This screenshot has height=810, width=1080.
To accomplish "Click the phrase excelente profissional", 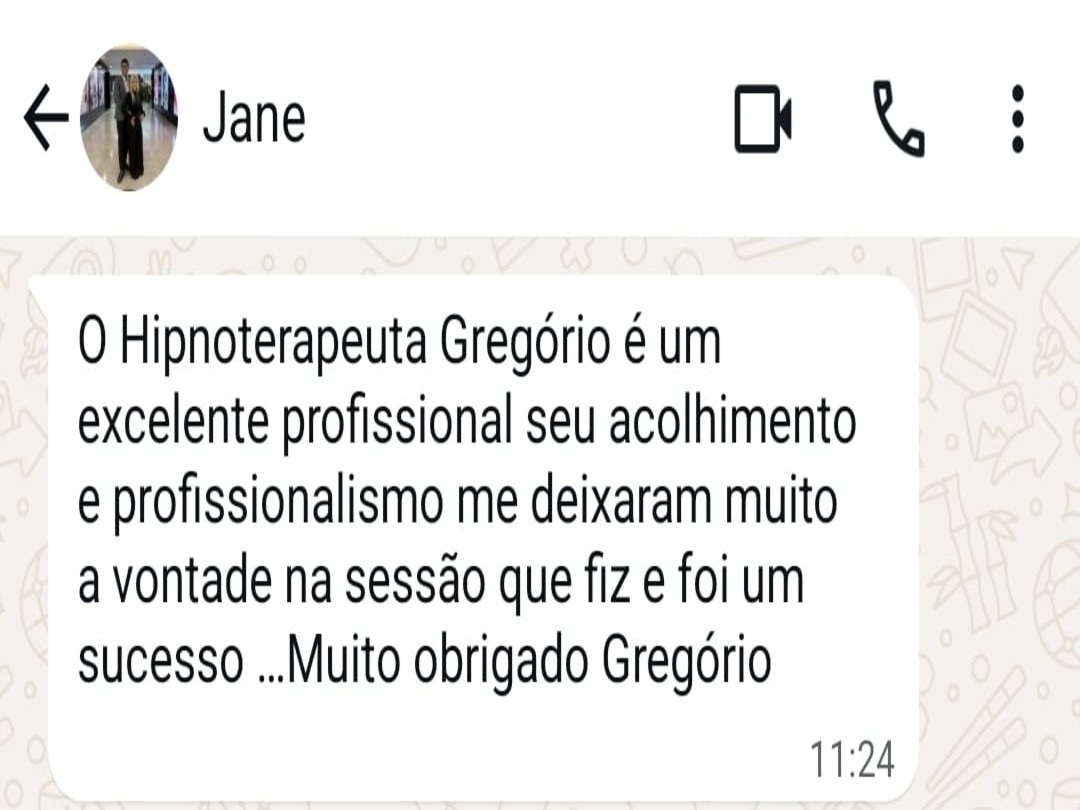I will [295, 422].
